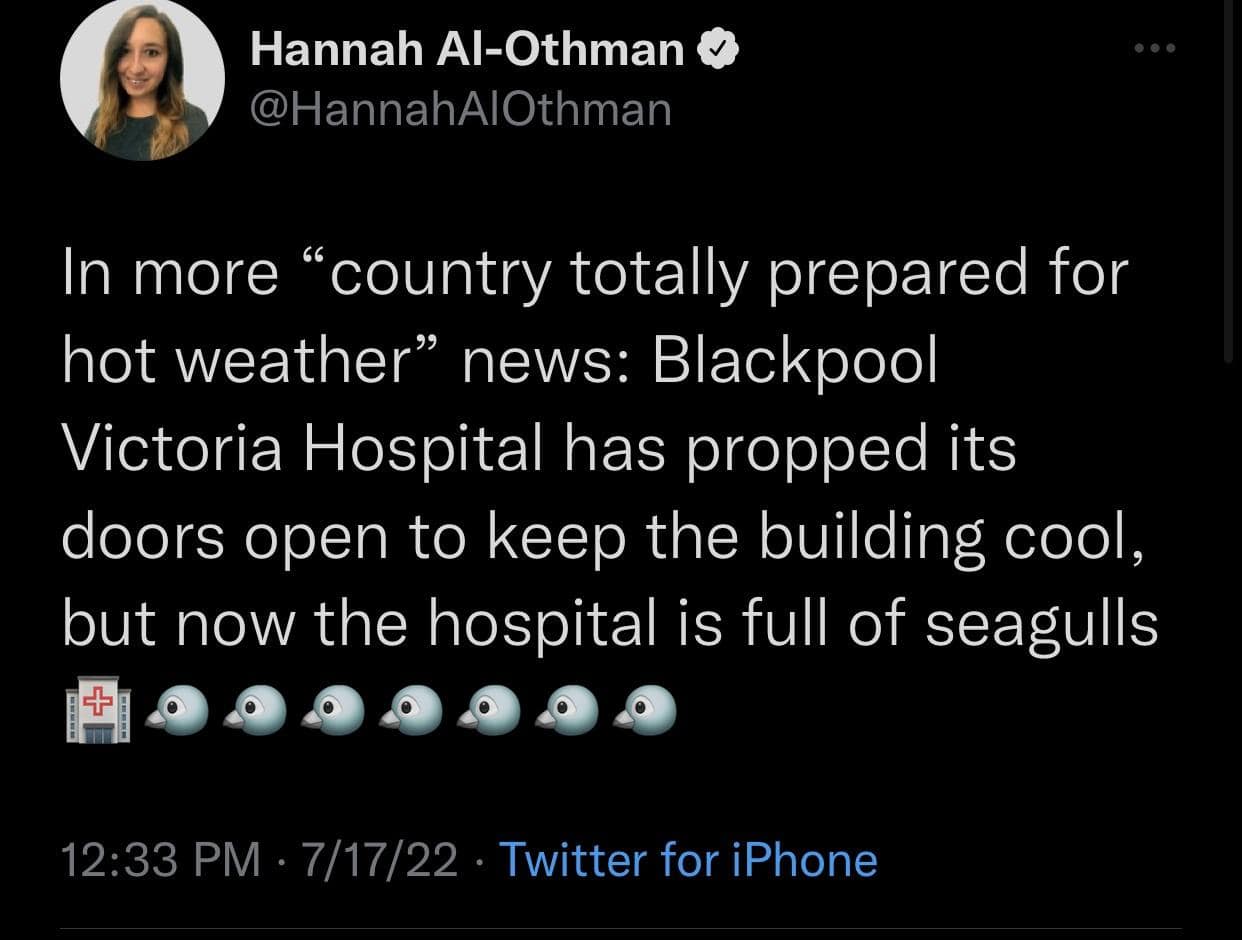This screenshot has height=940, width=1242.
Task: Click the third bird emoji in the row
Action: [x=333, y=711]
